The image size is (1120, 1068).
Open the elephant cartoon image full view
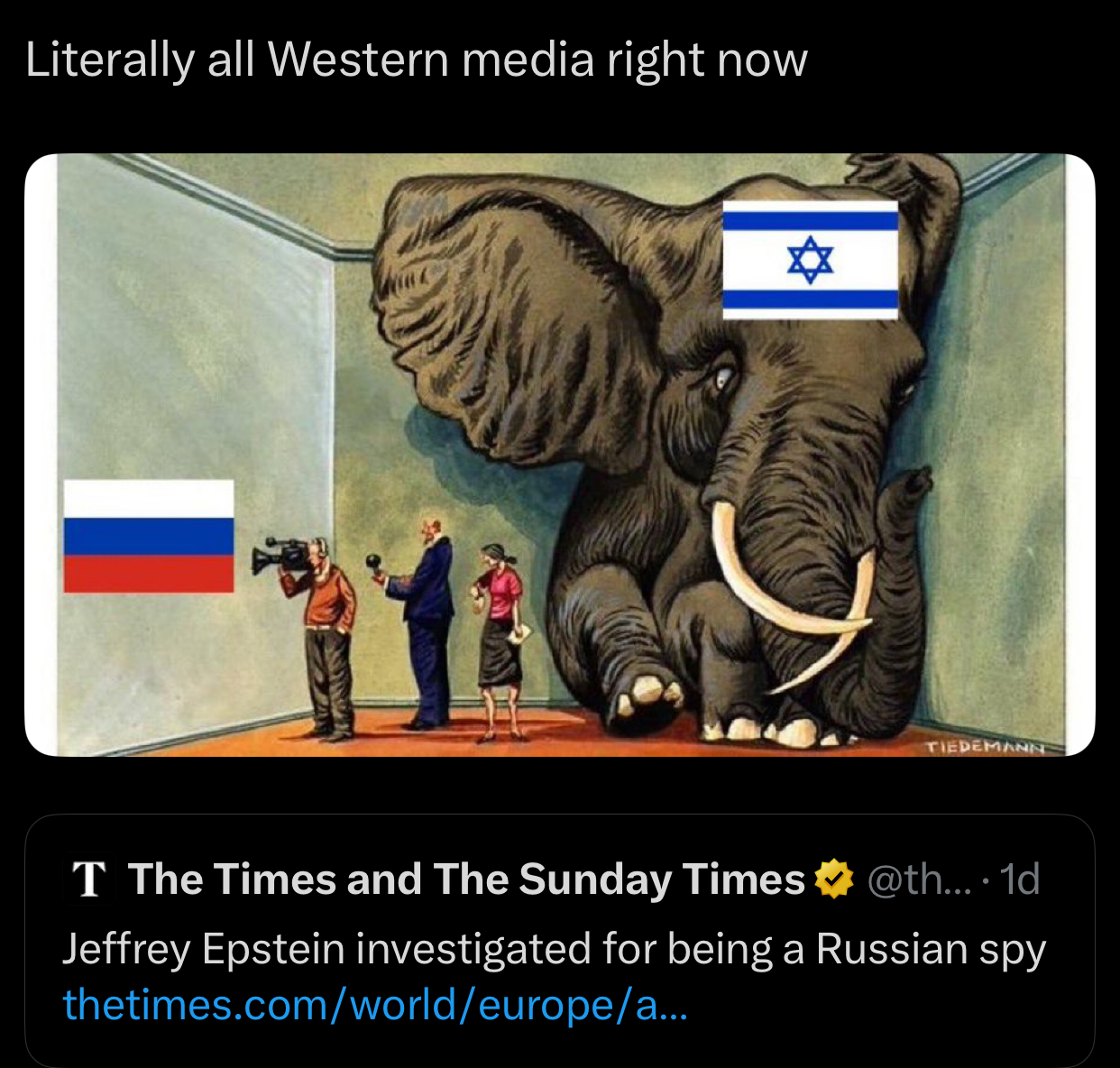pos(559,455)
